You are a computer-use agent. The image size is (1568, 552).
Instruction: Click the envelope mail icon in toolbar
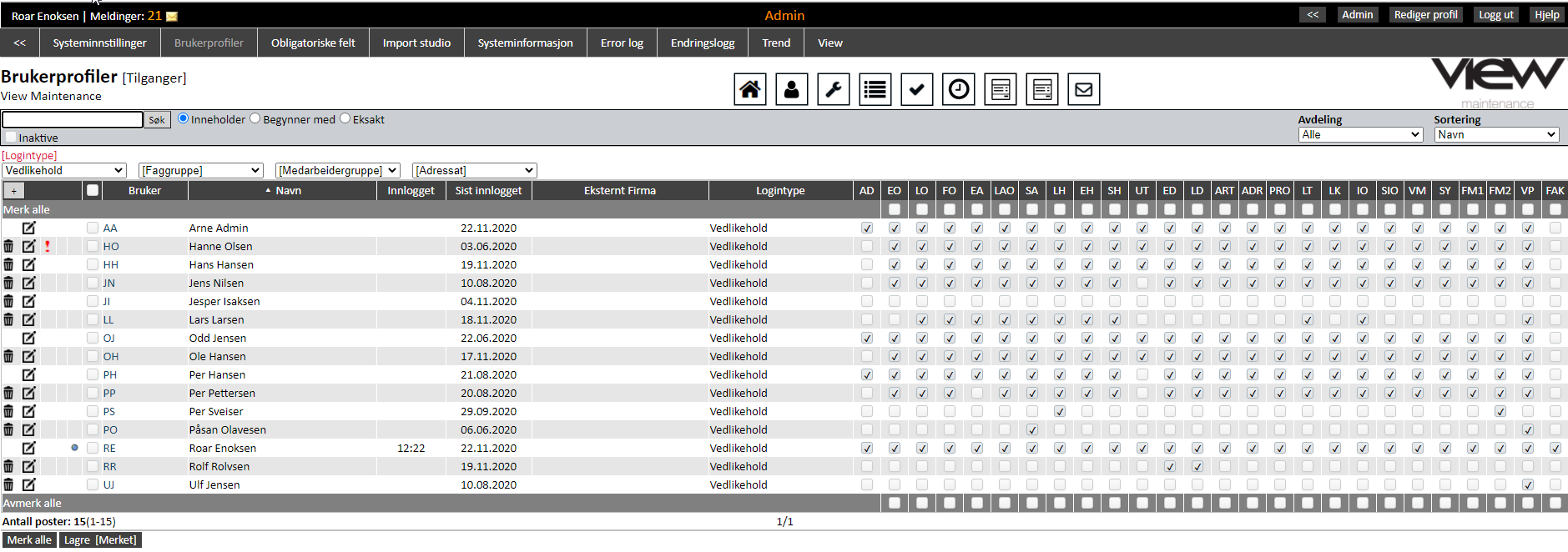pos(1083,89)
